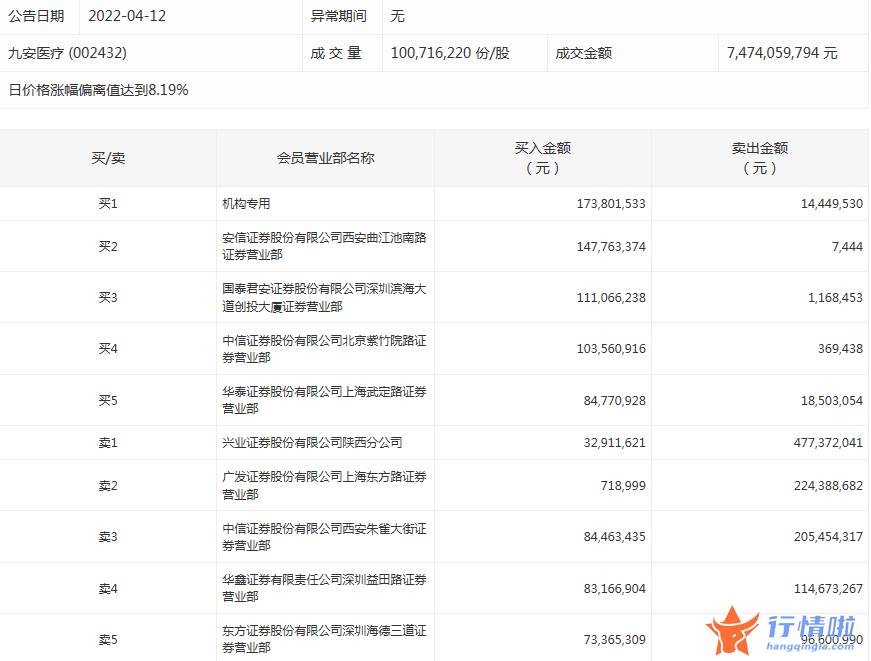Image resolution: width=871 pixels, height=661 pixels.
Task: Select sell amount 114,673,267
Action: [x=828, y=588]
